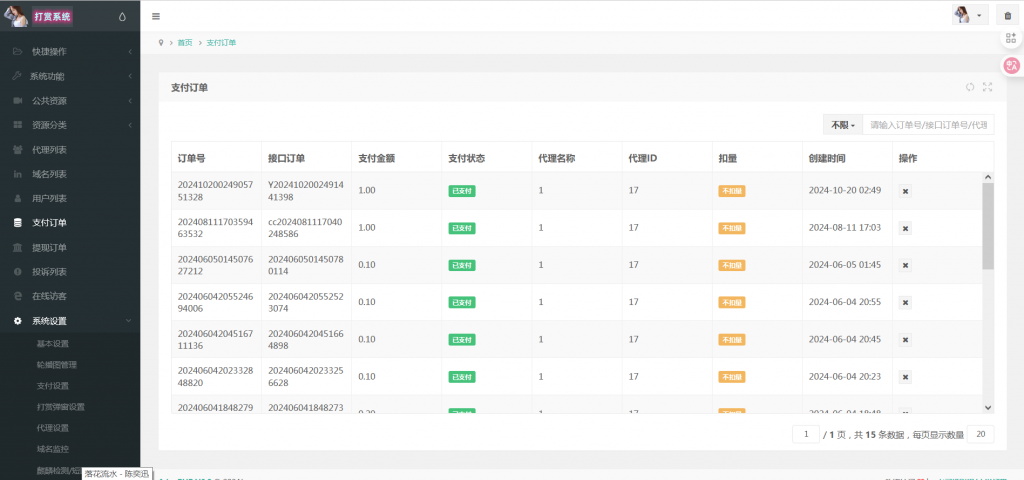Click the fullscreen icon in 支付订单 panel
This screenshot has height=480, width=1024.
pyautogui.click(x=987, y=87)
